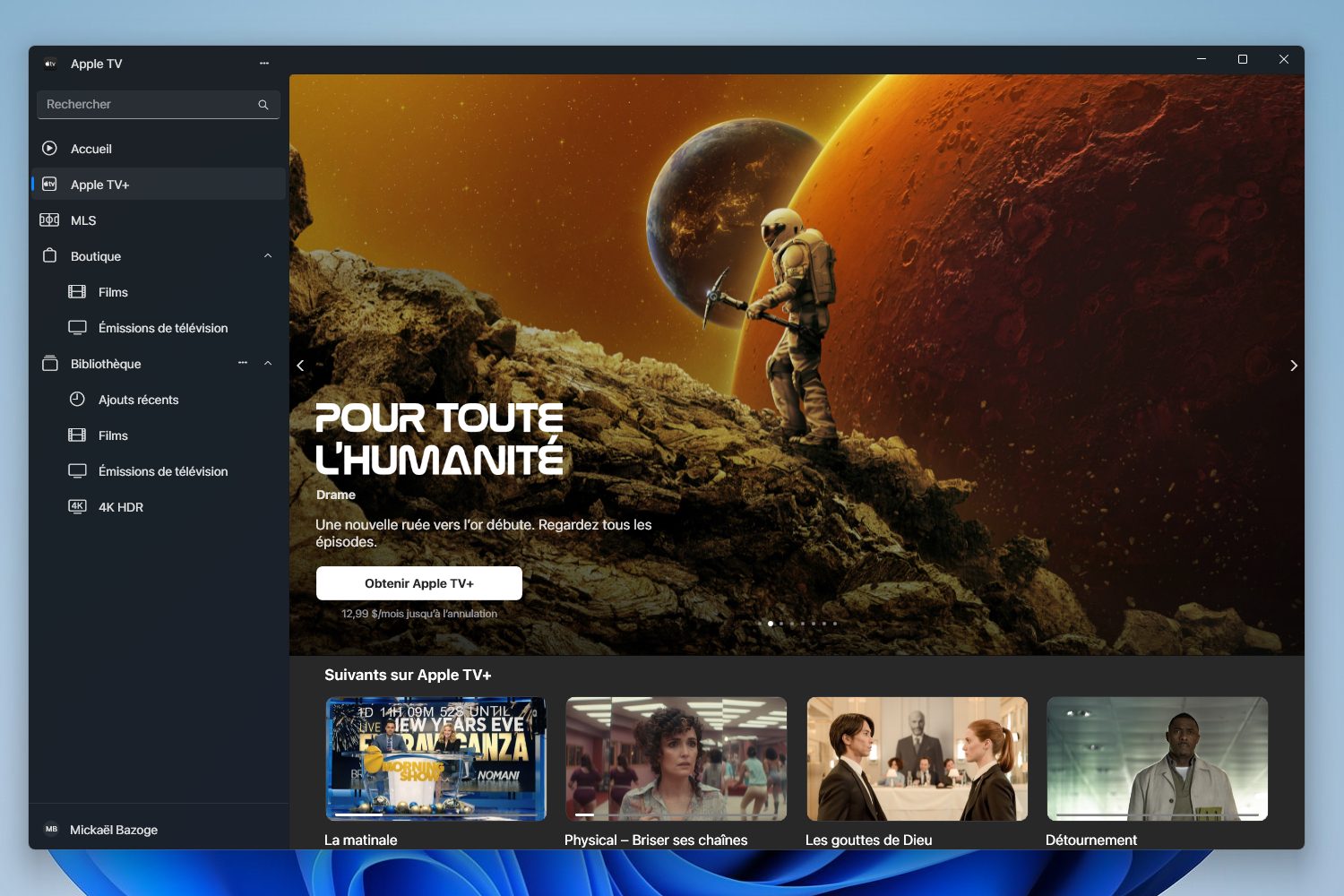Open Ajouts récents in library
The image size is (1344, 896).
(x=159, y=400)
